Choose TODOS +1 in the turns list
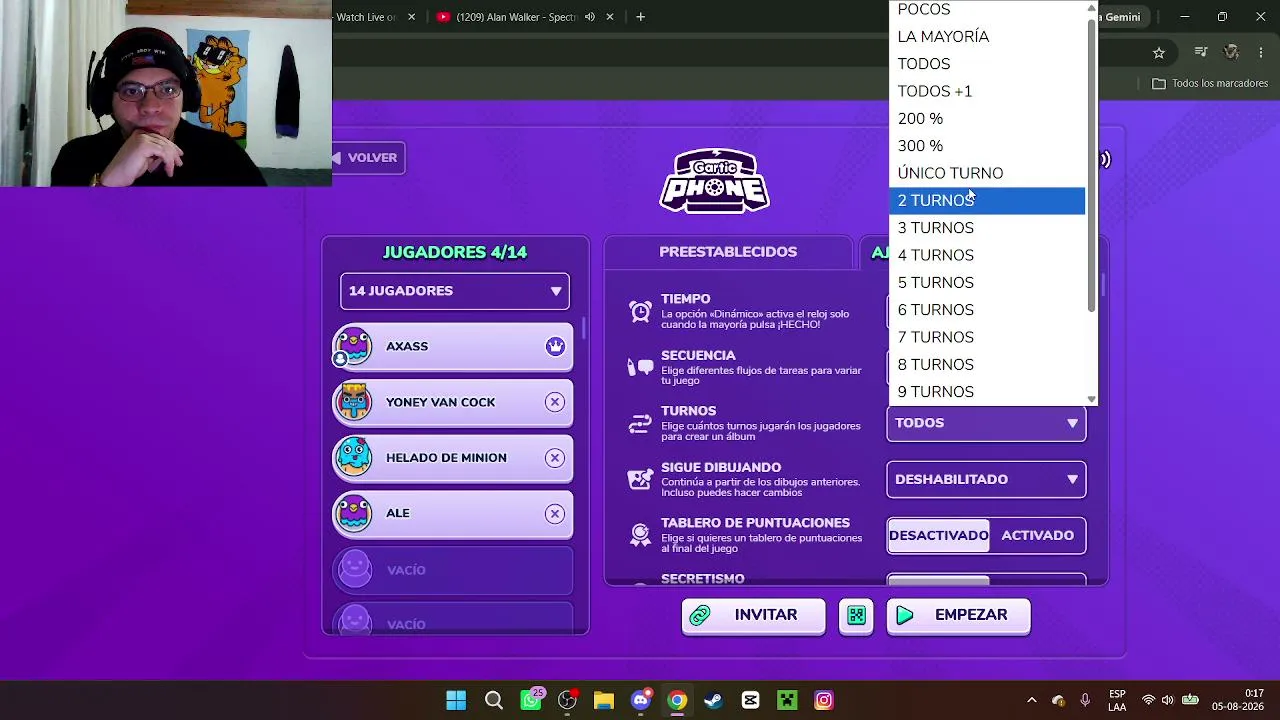 [987, 91]
